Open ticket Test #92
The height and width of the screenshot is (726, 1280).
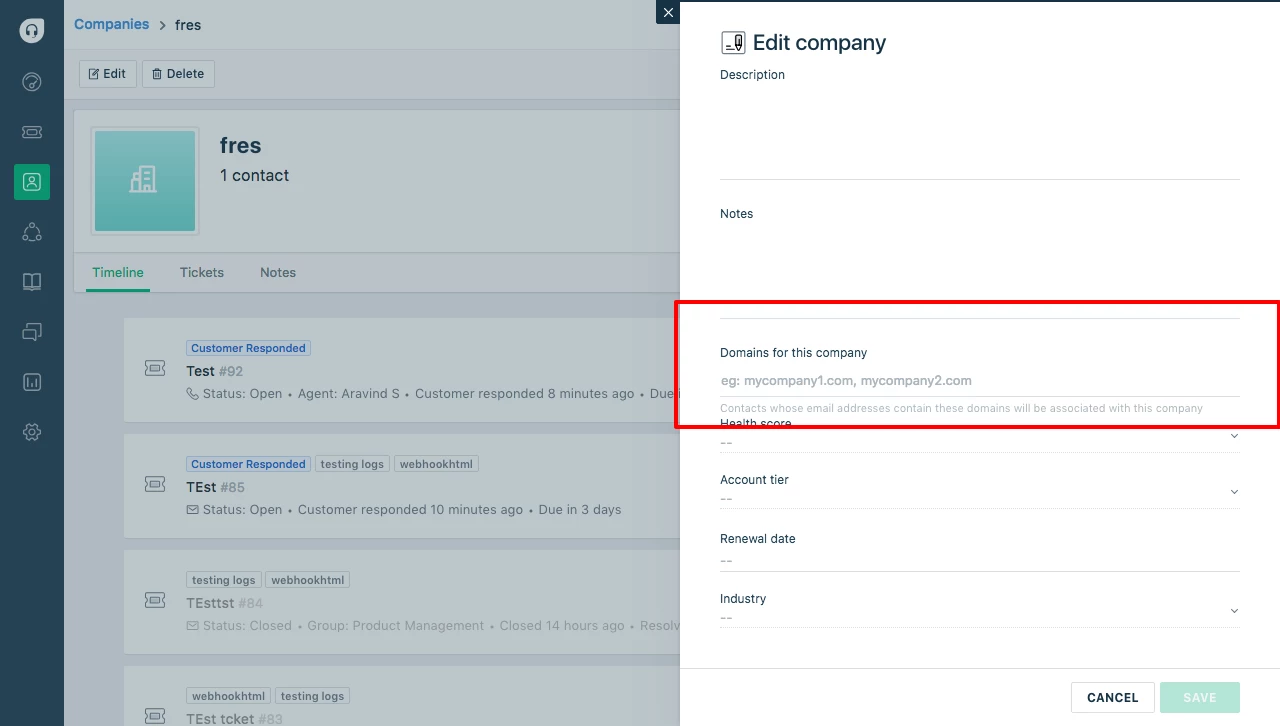click(215, 371)
